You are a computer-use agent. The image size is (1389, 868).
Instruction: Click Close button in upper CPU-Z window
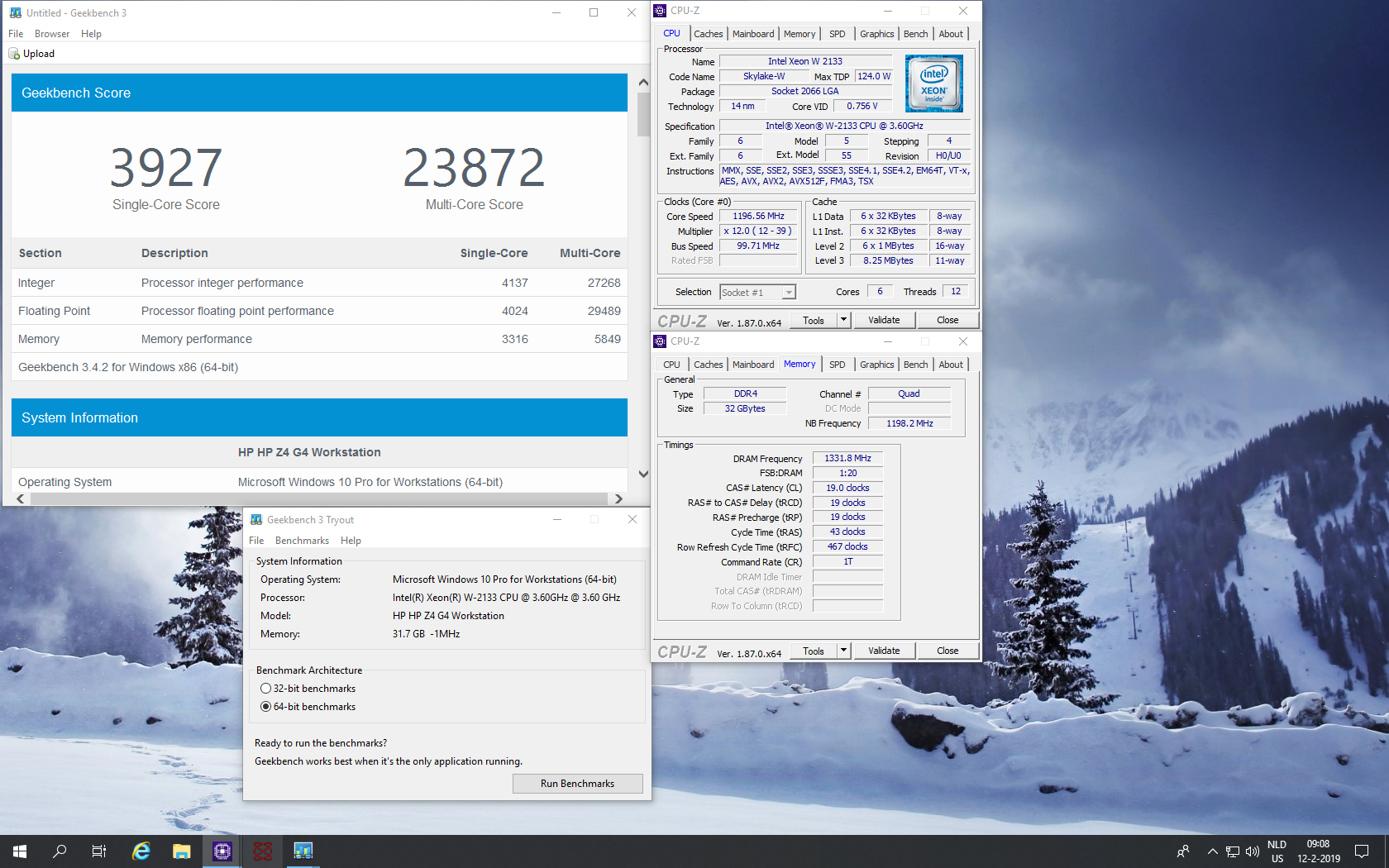947,320
